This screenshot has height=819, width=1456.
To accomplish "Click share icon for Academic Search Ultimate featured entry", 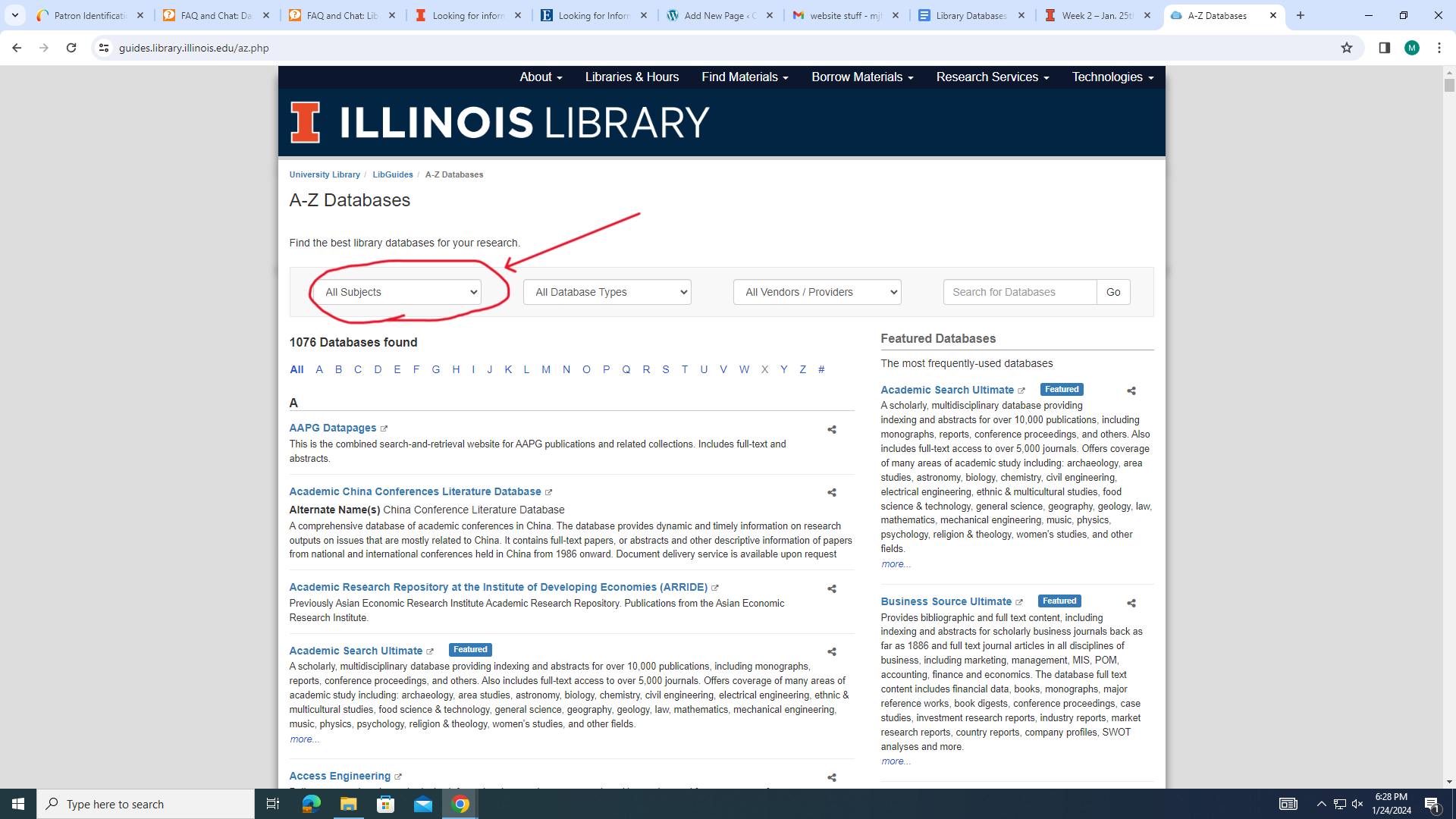I will coord(1131,391).
